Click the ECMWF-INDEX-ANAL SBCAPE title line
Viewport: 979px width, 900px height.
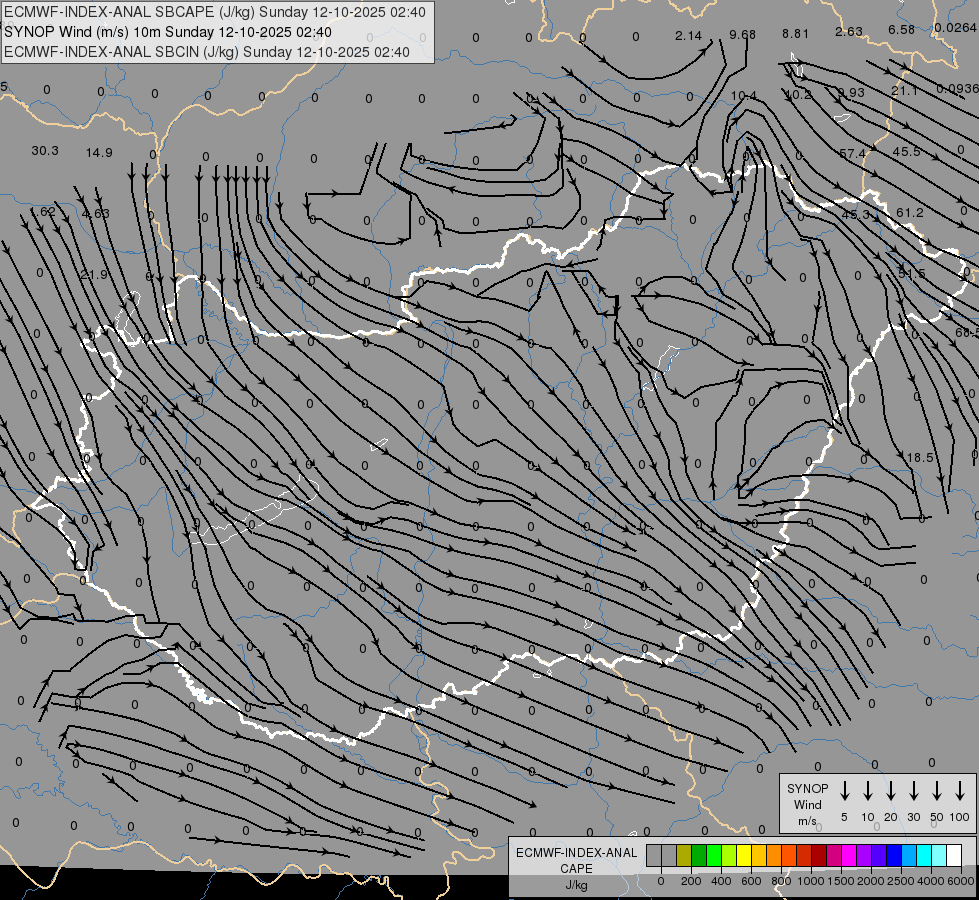[215, 12]
